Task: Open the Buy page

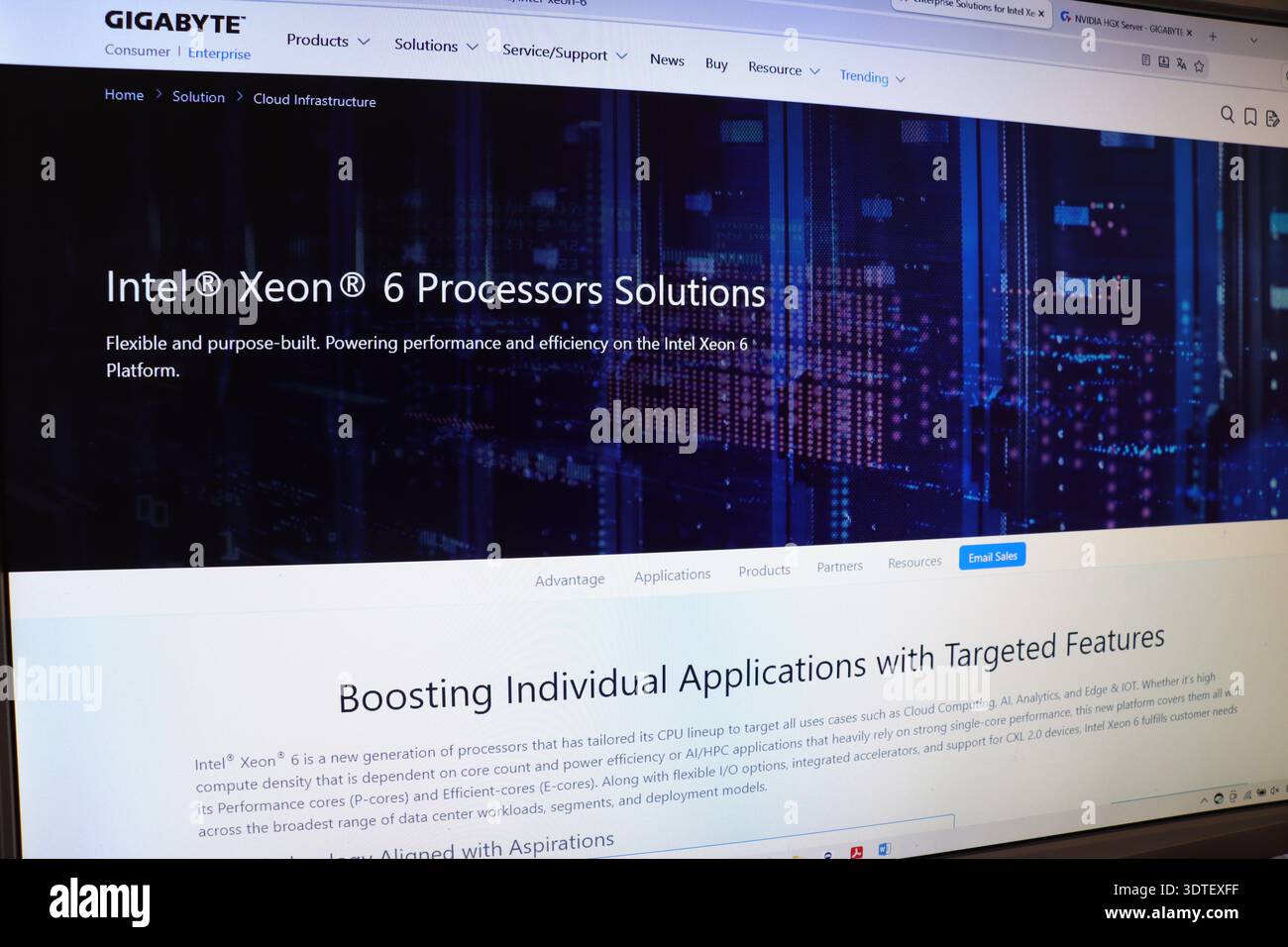Action: 716,64
